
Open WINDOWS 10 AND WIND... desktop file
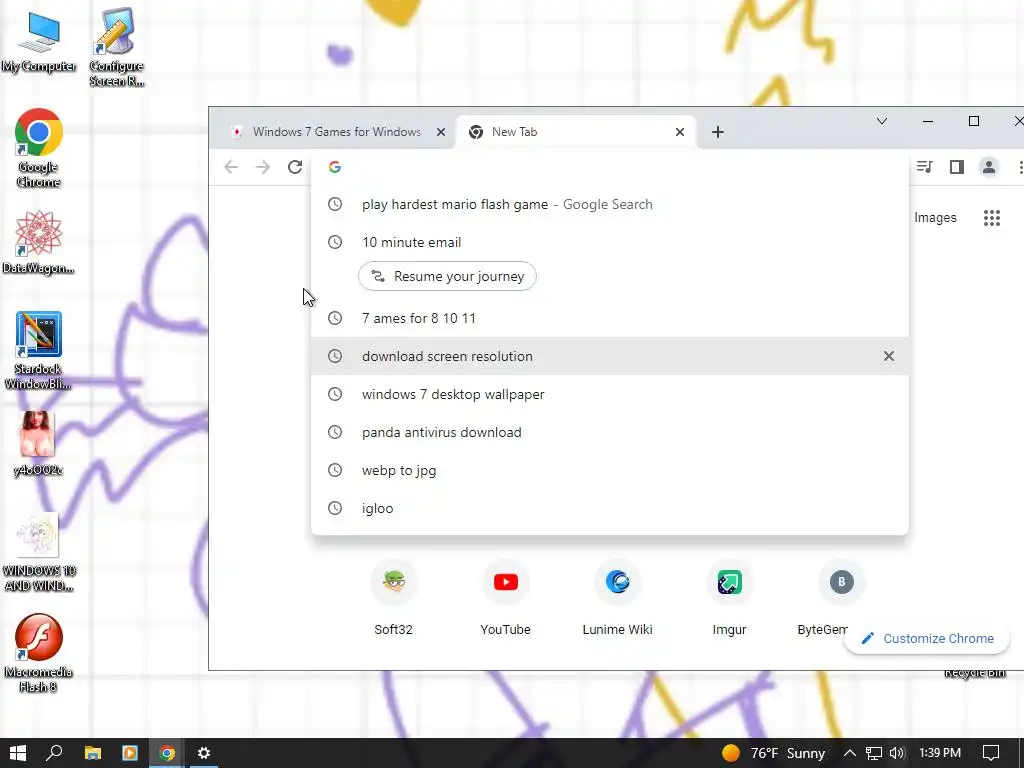pos(39,553)
